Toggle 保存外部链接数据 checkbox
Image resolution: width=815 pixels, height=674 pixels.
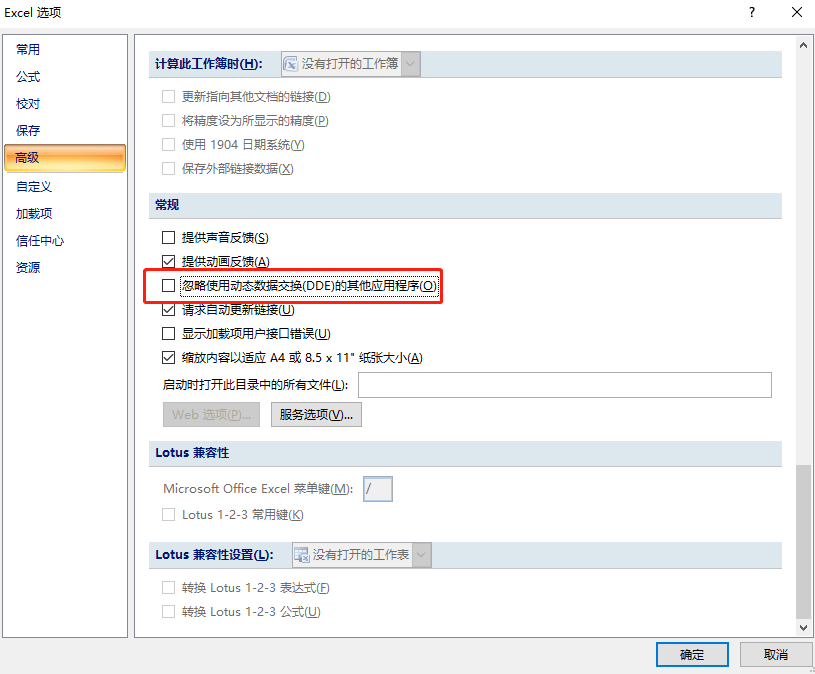168,168
